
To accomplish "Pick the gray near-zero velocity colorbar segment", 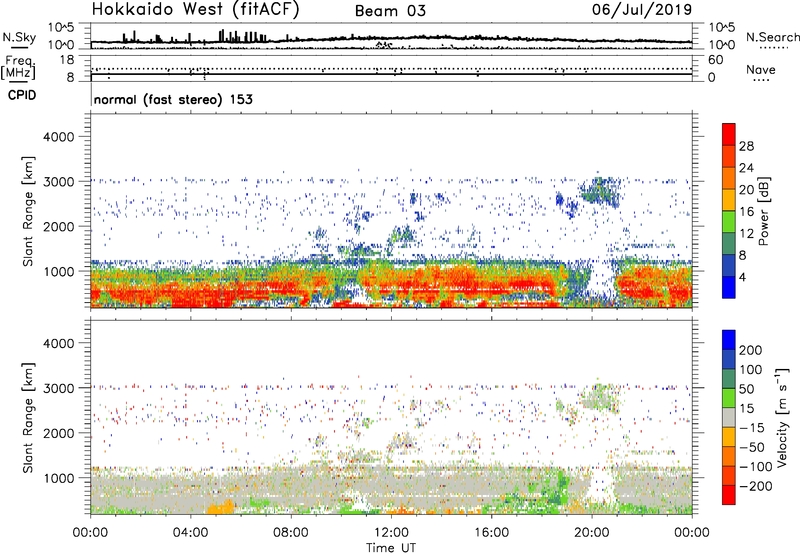I will click(x=729, y=417).
